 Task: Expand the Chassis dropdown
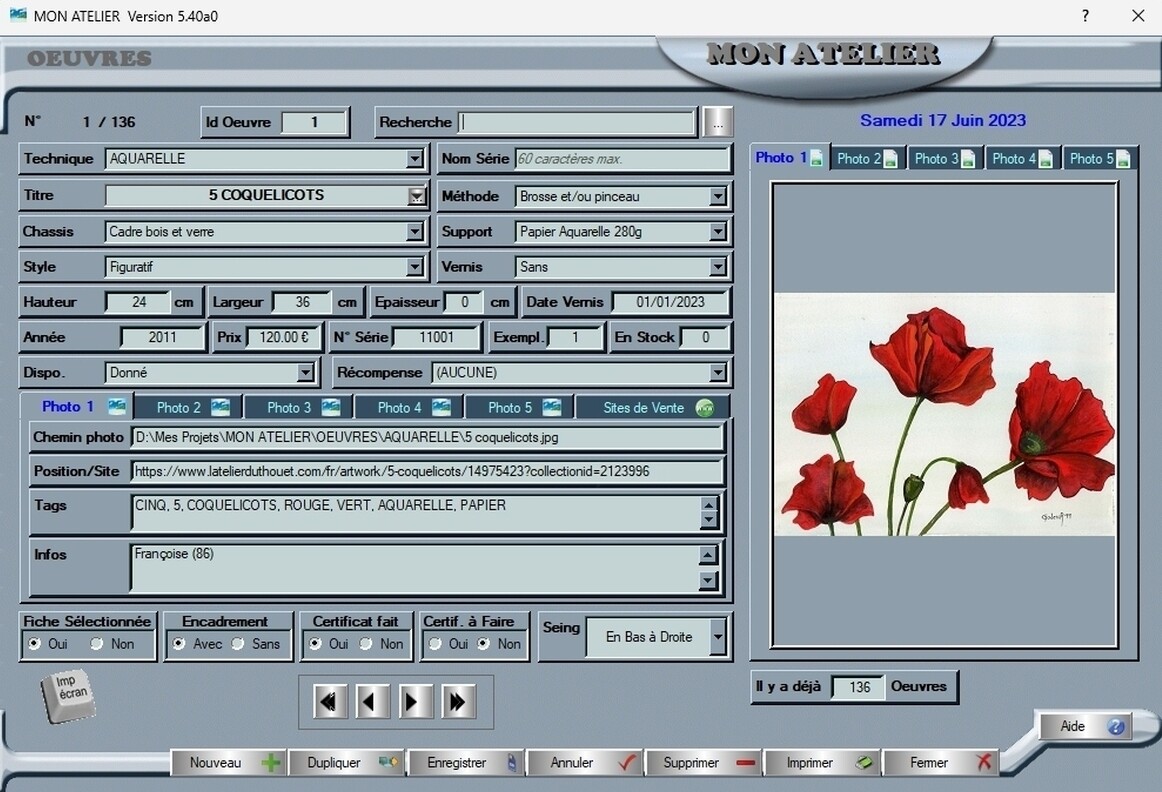[415, 232]
